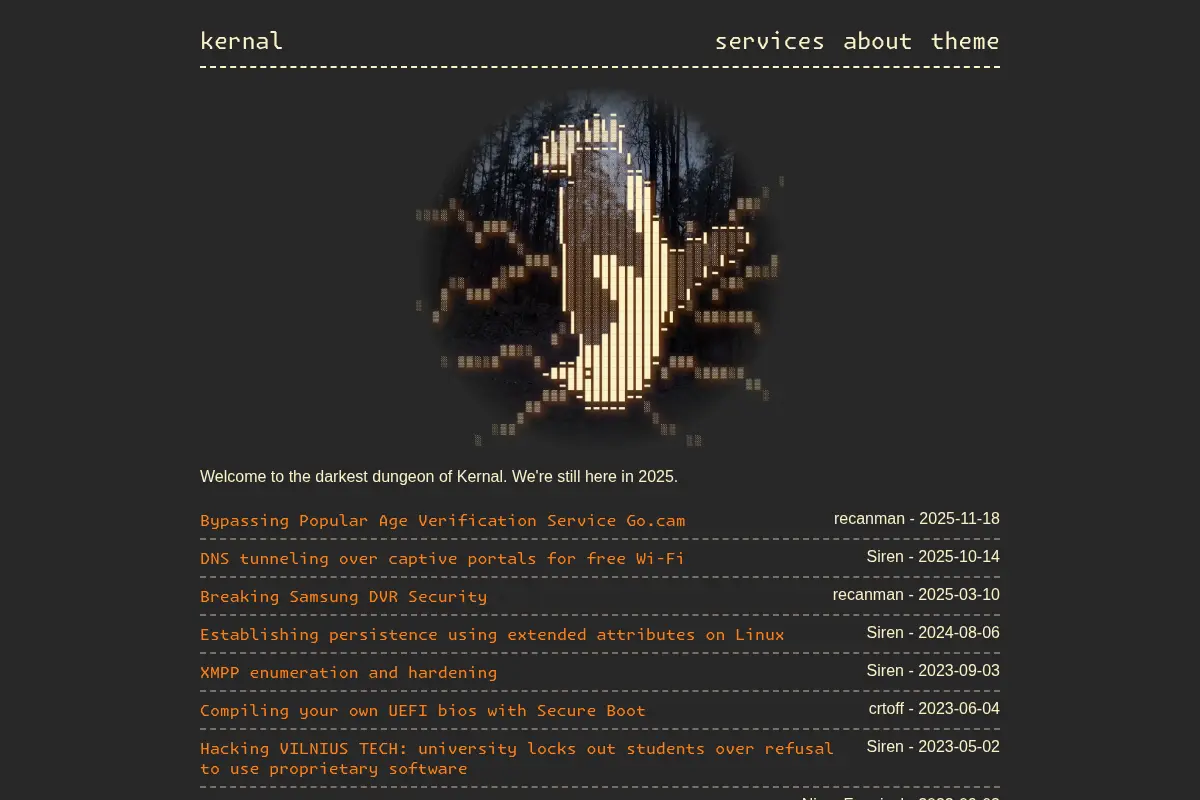The image size is (1200, 800).
Task: Click recanman author on 2025-03-10 entry
Action: click(x=868, y=595)
